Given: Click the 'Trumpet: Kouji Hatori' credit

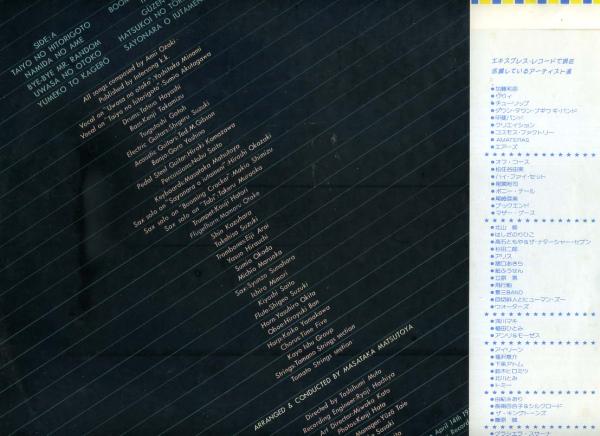Looking at the screenshot, I should pyautogui.click(x=220, y=207).
